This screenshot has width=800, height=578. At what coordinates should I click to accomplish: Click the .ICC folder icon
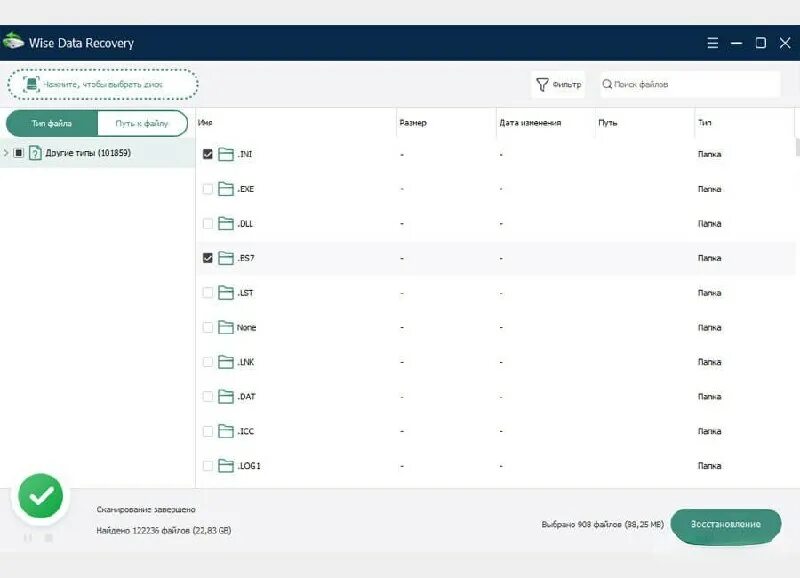226,431
